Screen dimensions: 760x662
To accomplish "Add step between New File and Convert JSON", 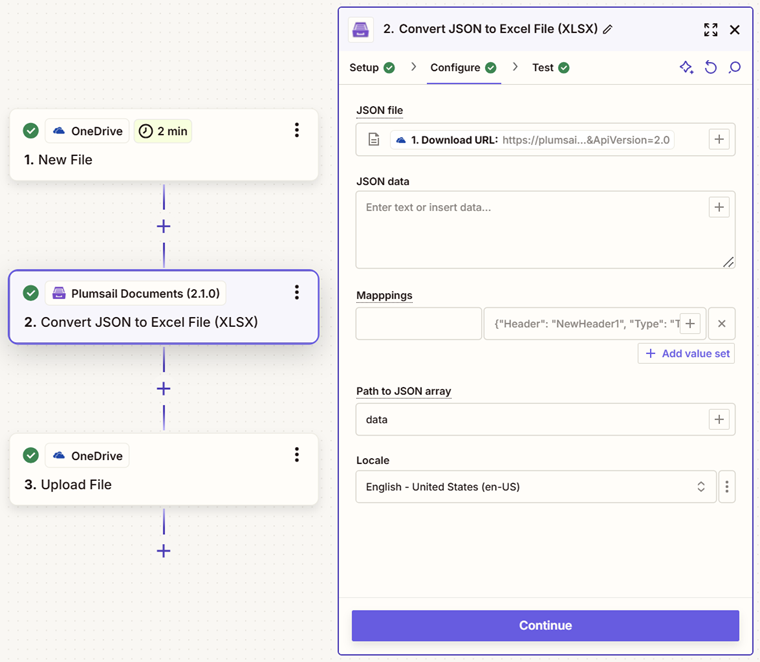I will (x=164, y=226).
